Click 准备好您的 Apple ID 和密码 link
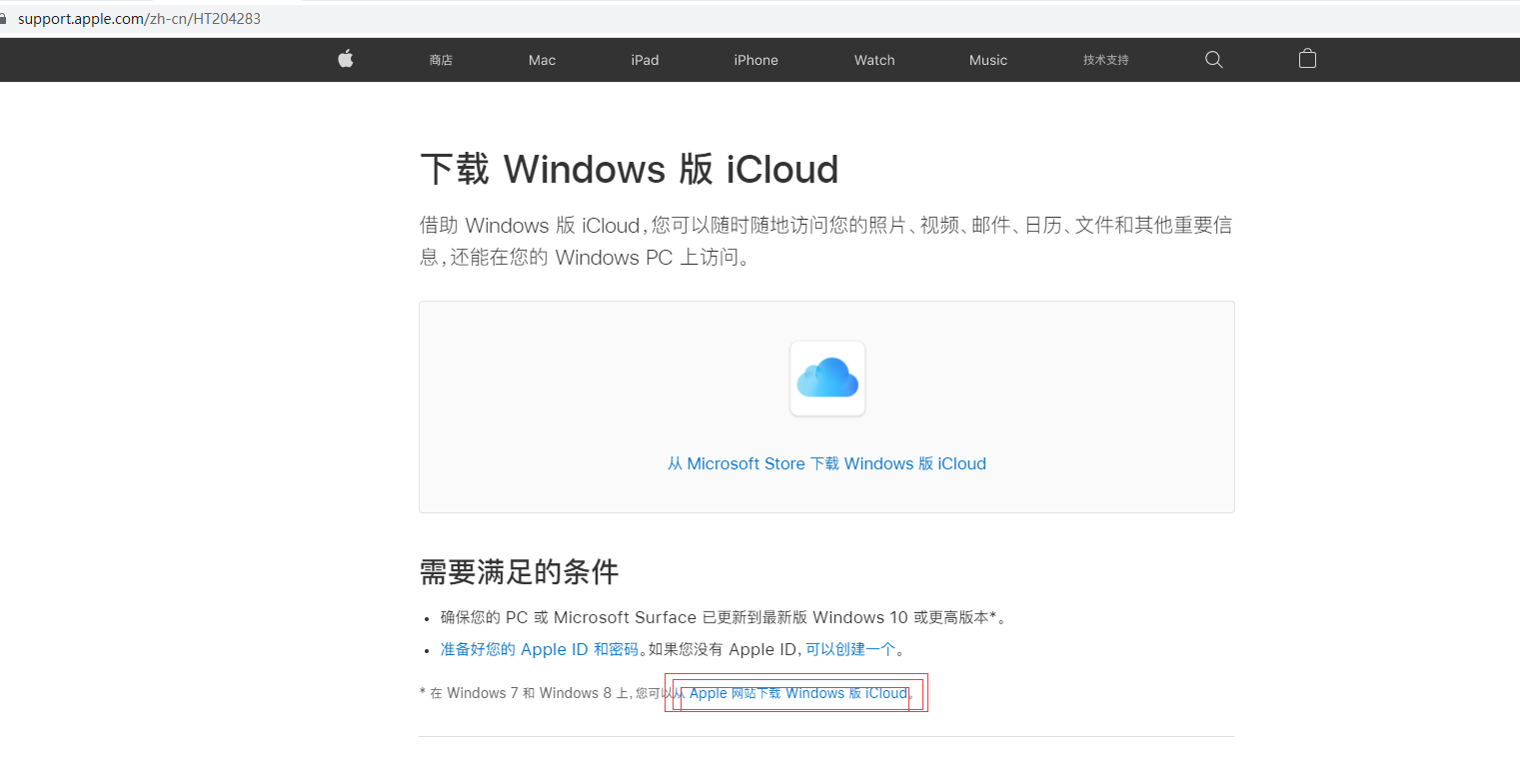This screenshot has height=784, width=1520. pos(540,649)
